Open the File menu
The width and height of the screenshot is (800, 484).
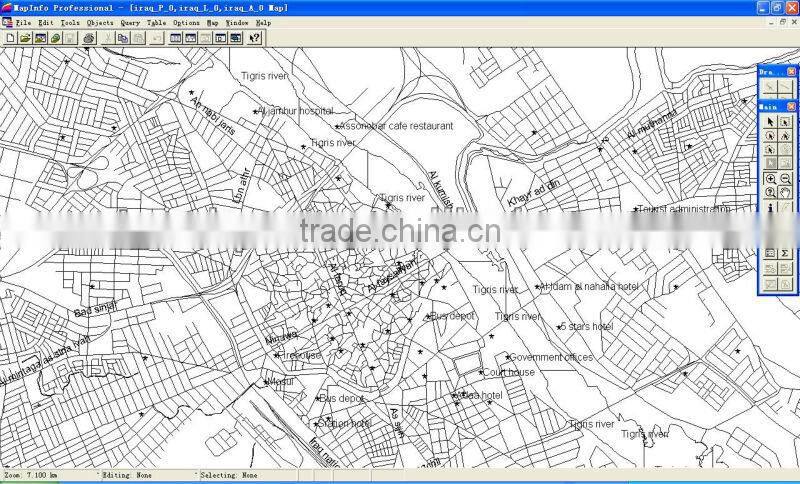[x=23, y=23]
